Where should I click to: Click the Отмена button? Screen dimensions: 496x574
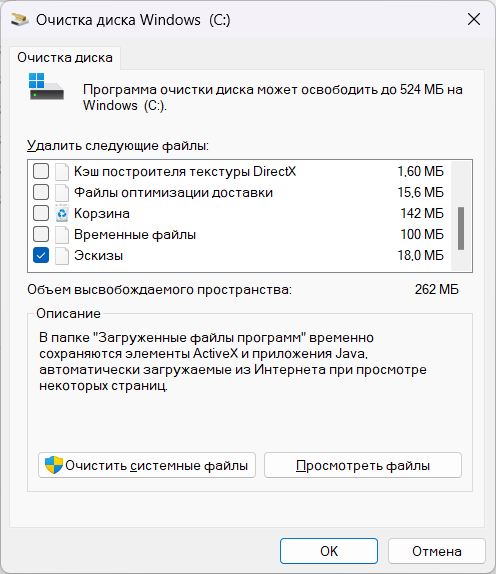click(x=437, y=551)
